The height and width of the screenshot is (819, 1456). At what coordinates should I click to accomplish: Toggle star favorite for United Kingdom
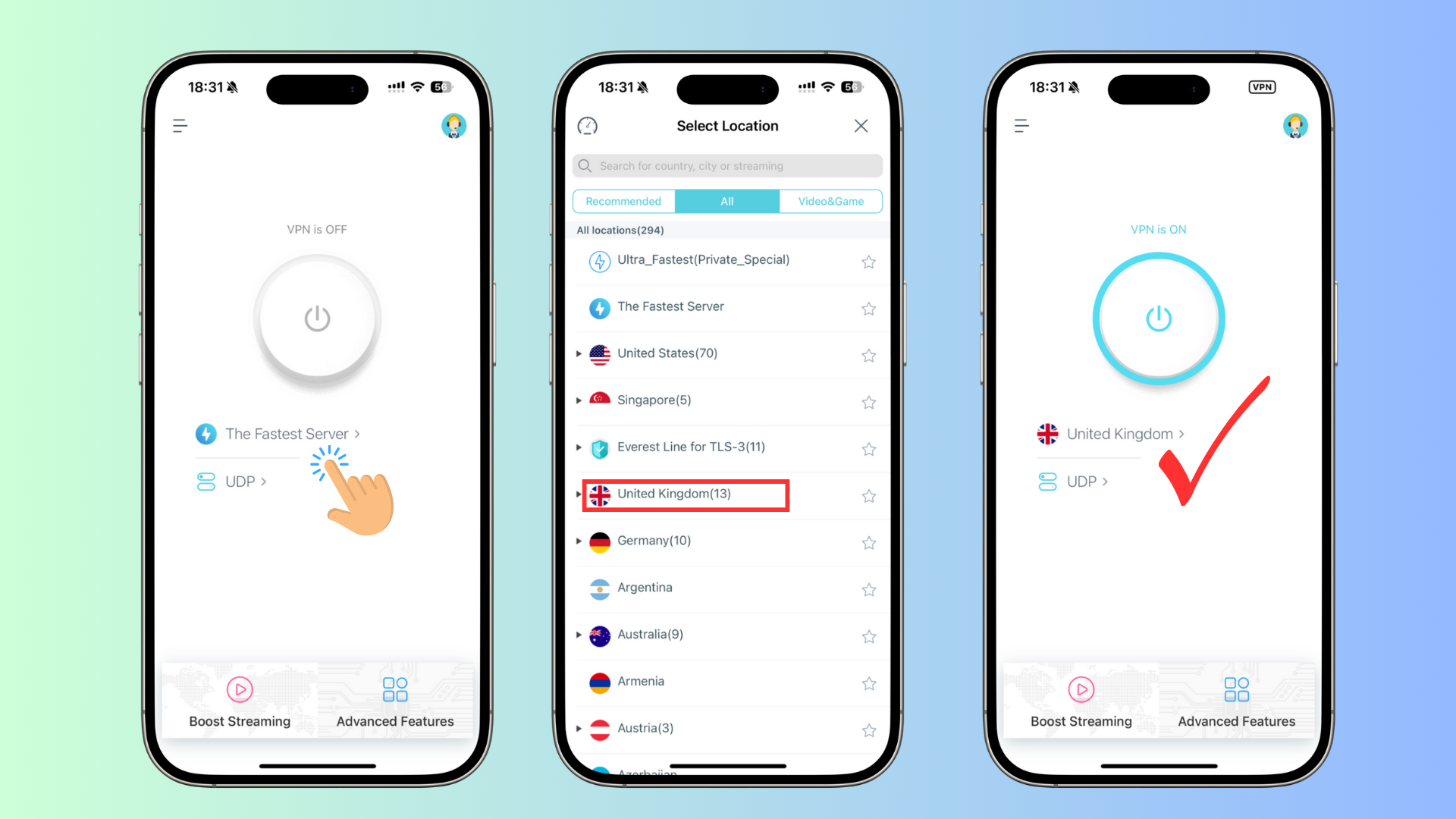point(868,494)
